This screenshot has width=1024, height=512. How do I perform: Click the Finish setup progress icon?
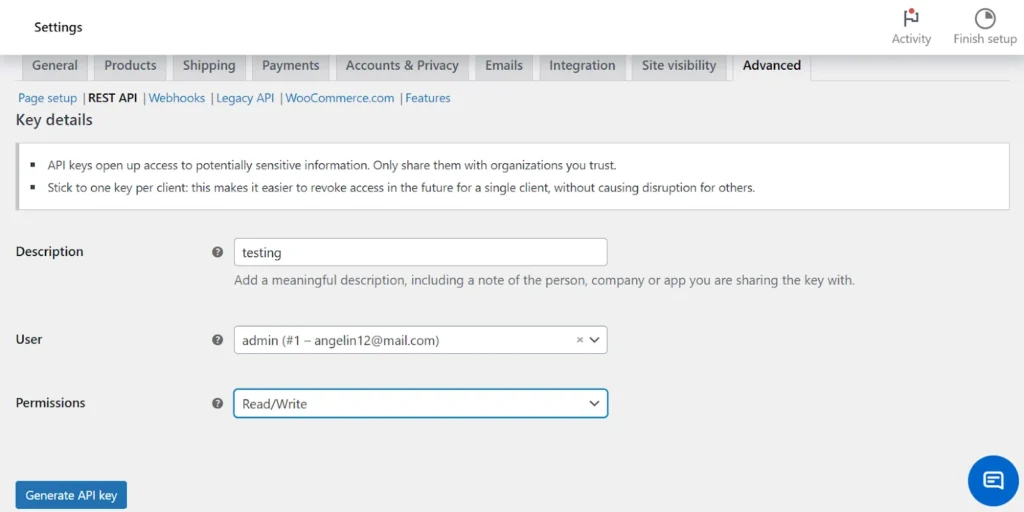(985, 19)
